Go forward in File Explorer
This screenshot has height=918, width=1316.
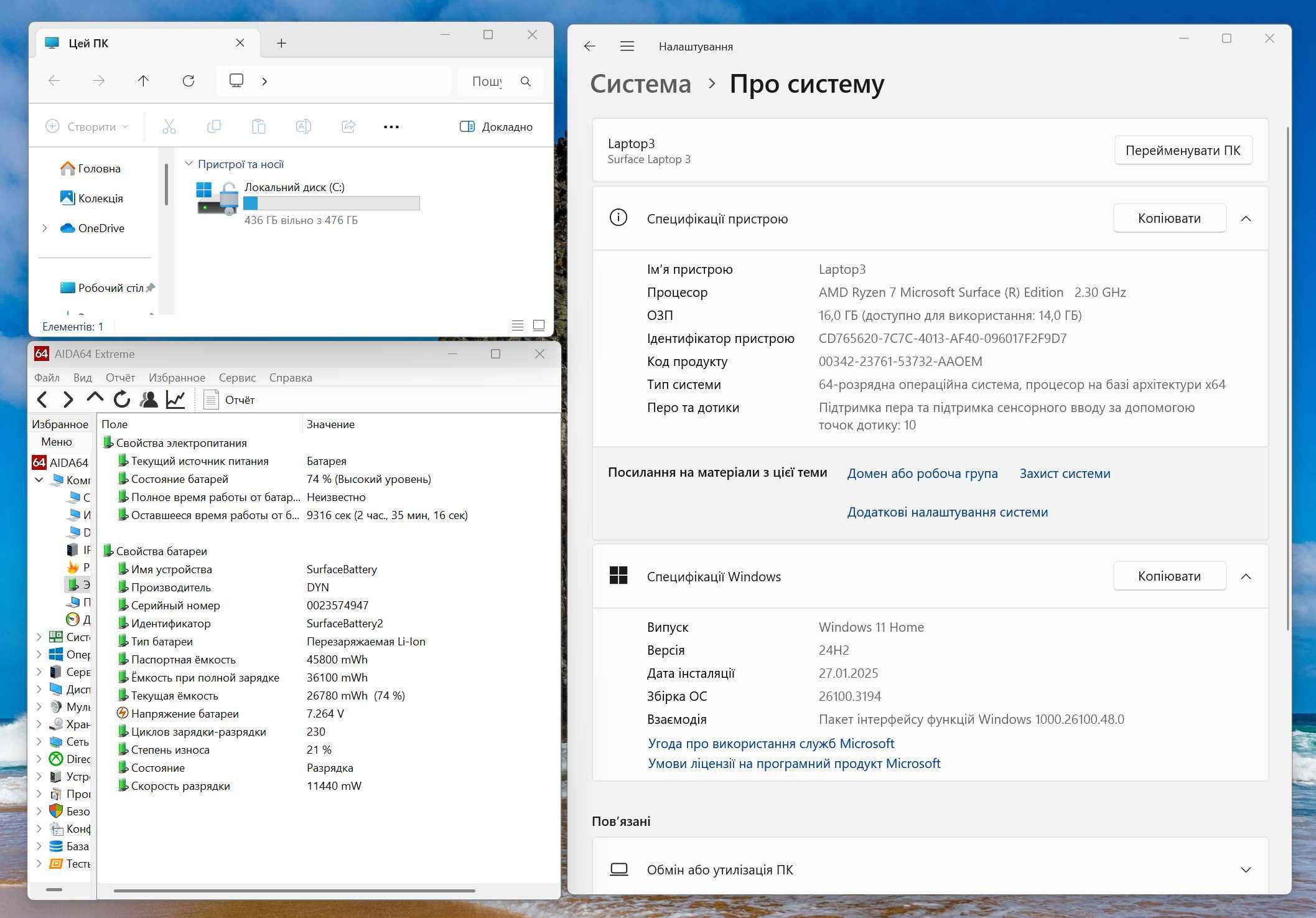(x=99, y=81)
